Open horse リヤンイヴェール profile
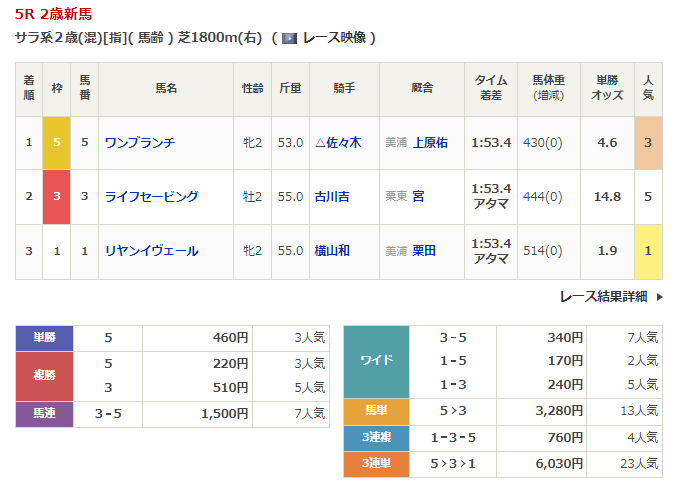681x485 pixels. pyautogui.click(x=151, y=251)
